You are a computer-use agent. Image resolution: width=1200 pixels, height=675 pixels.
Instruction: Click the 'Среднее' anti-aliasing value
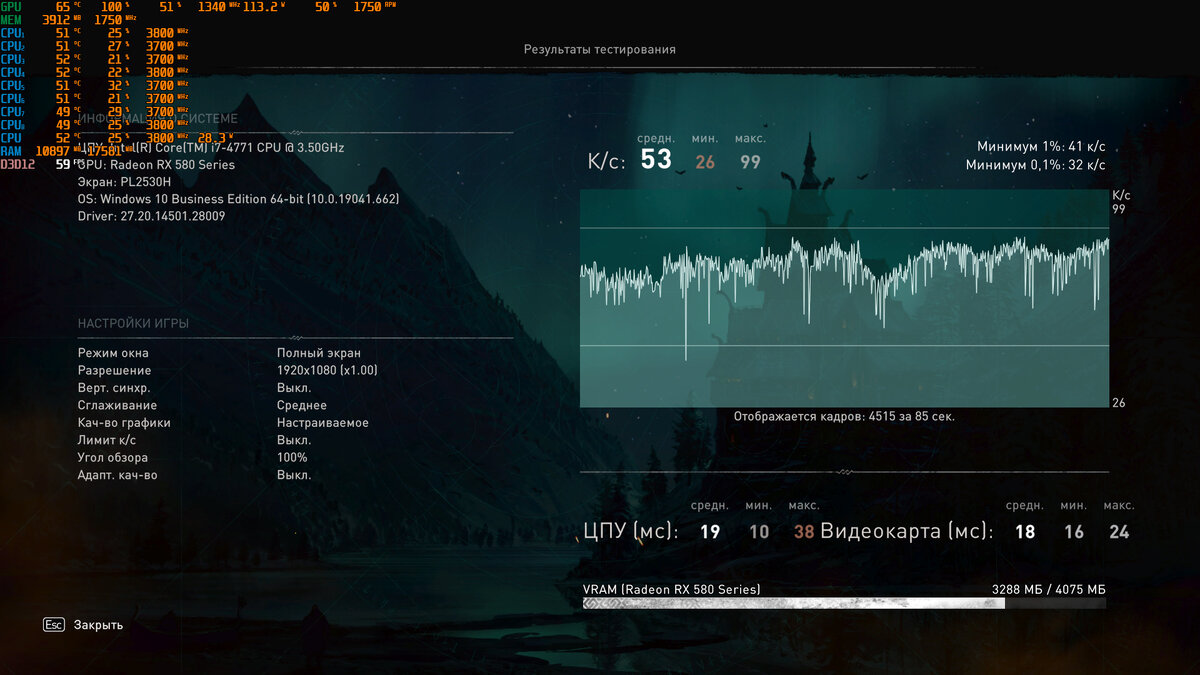(x=302, y=405)
